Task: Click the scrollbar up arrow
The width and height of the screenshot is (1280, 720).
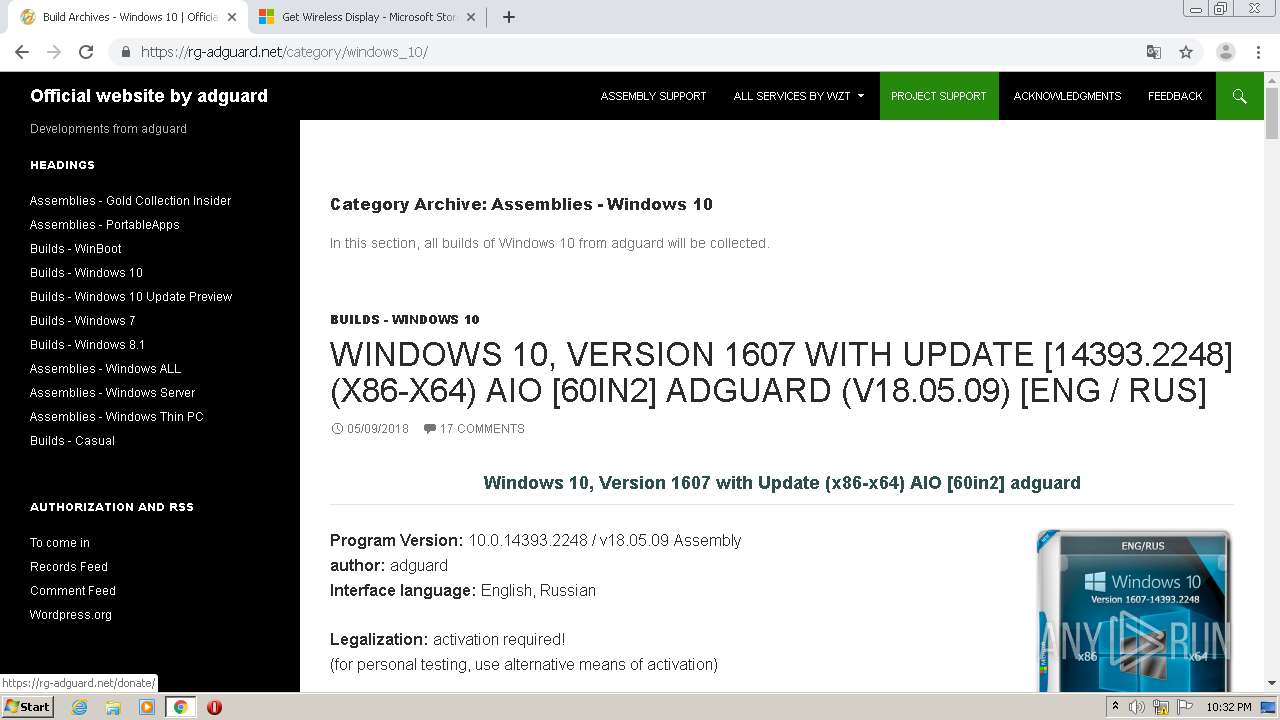Action: click(x=1272, y=79)
